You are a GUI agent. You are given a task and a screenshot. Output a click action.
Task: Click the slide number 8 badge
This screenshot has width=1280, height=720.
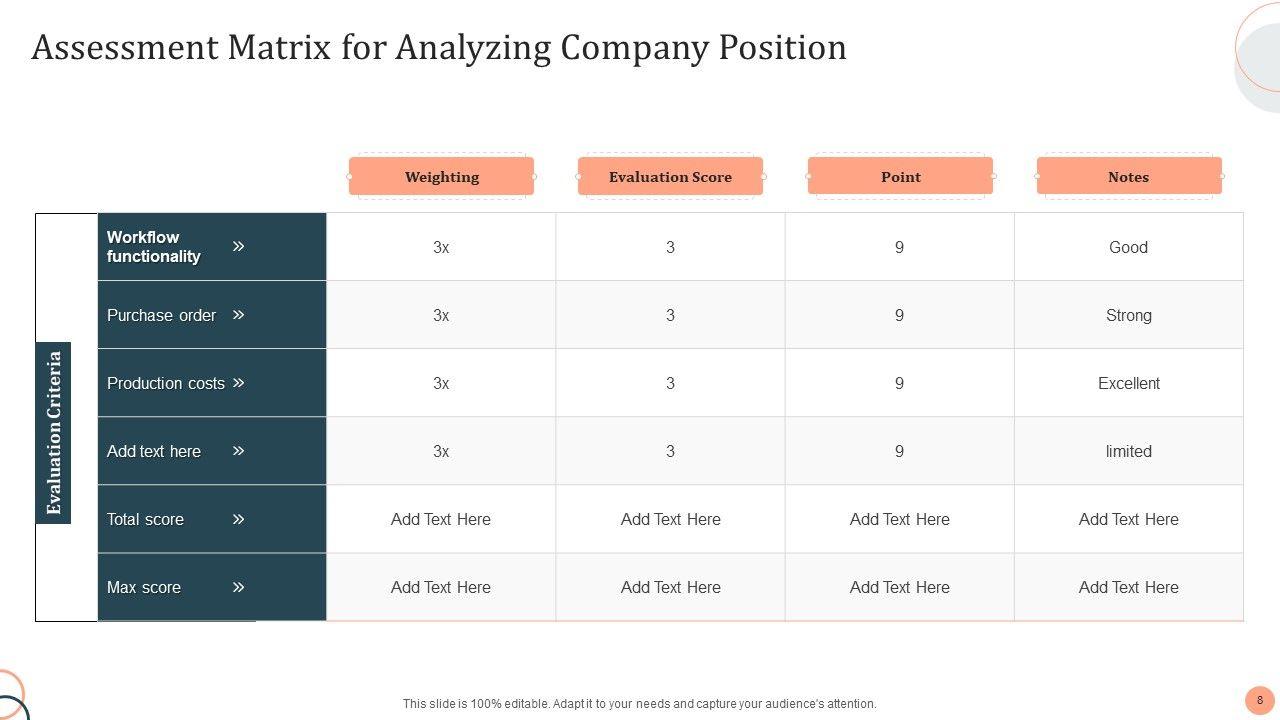pos(1259,700)
